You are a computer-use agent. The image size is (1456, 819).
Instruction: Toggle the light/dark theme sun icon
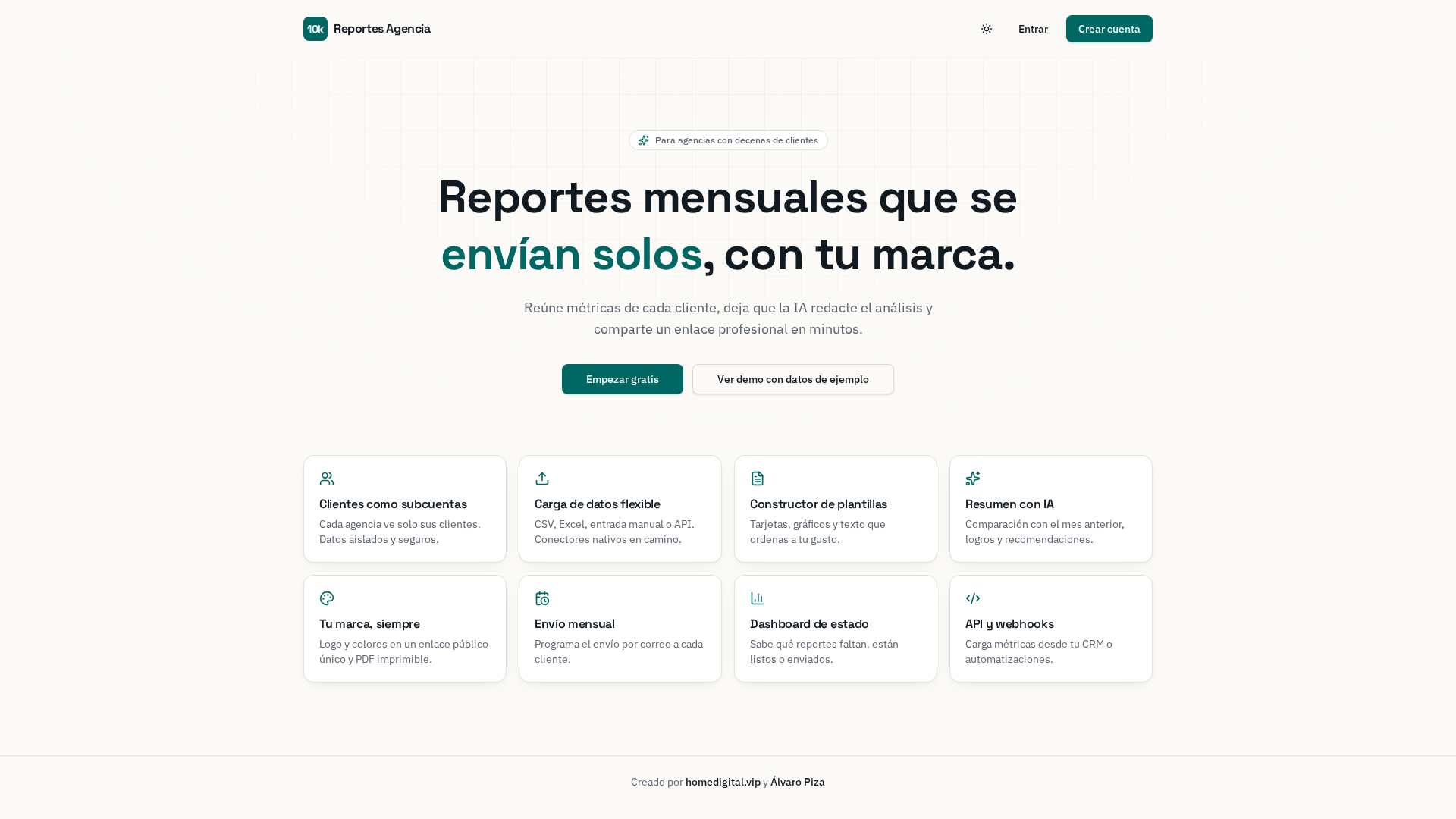coord(987,29)
